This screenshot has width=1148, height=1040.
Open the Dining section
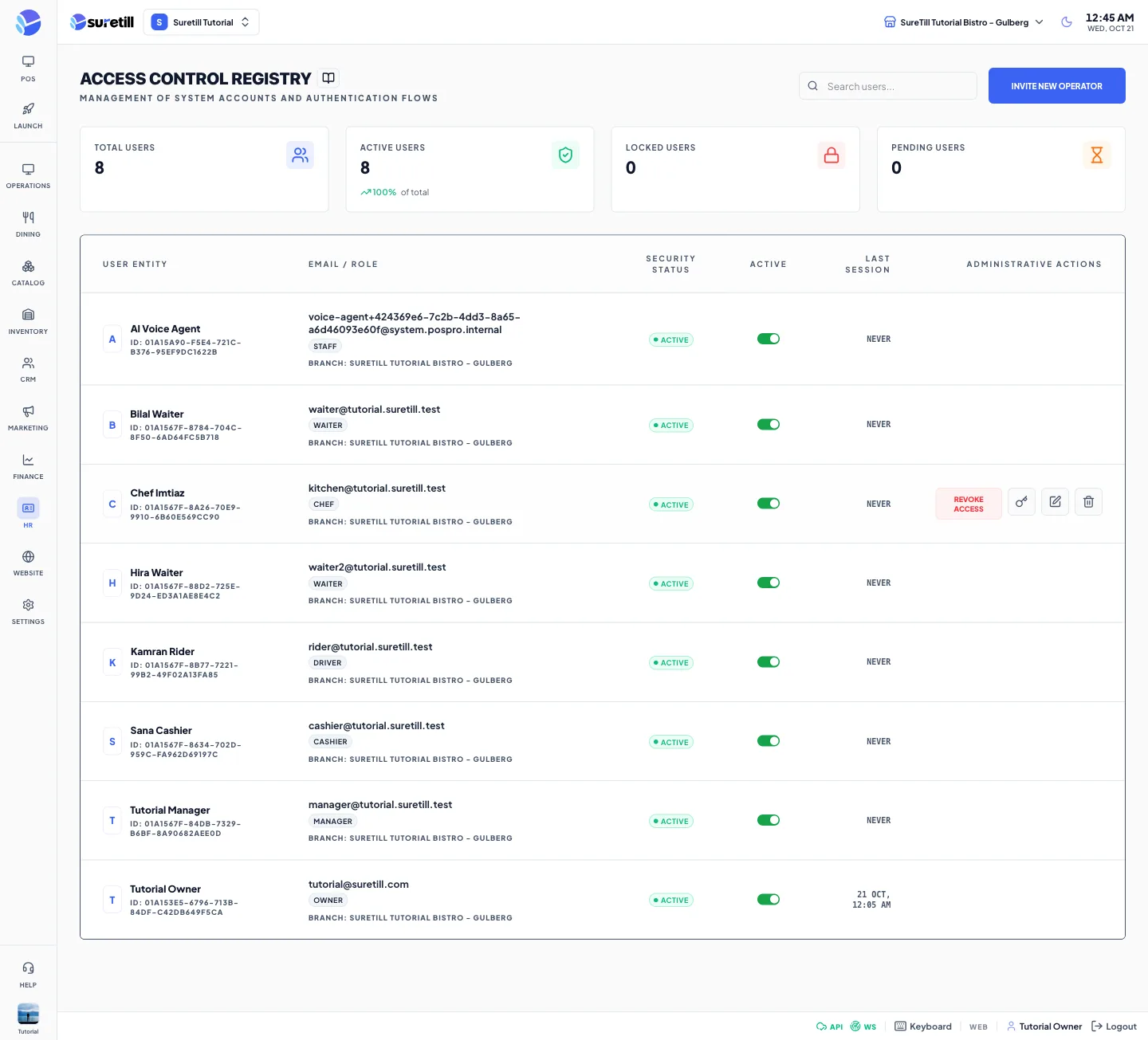[28, 225]
